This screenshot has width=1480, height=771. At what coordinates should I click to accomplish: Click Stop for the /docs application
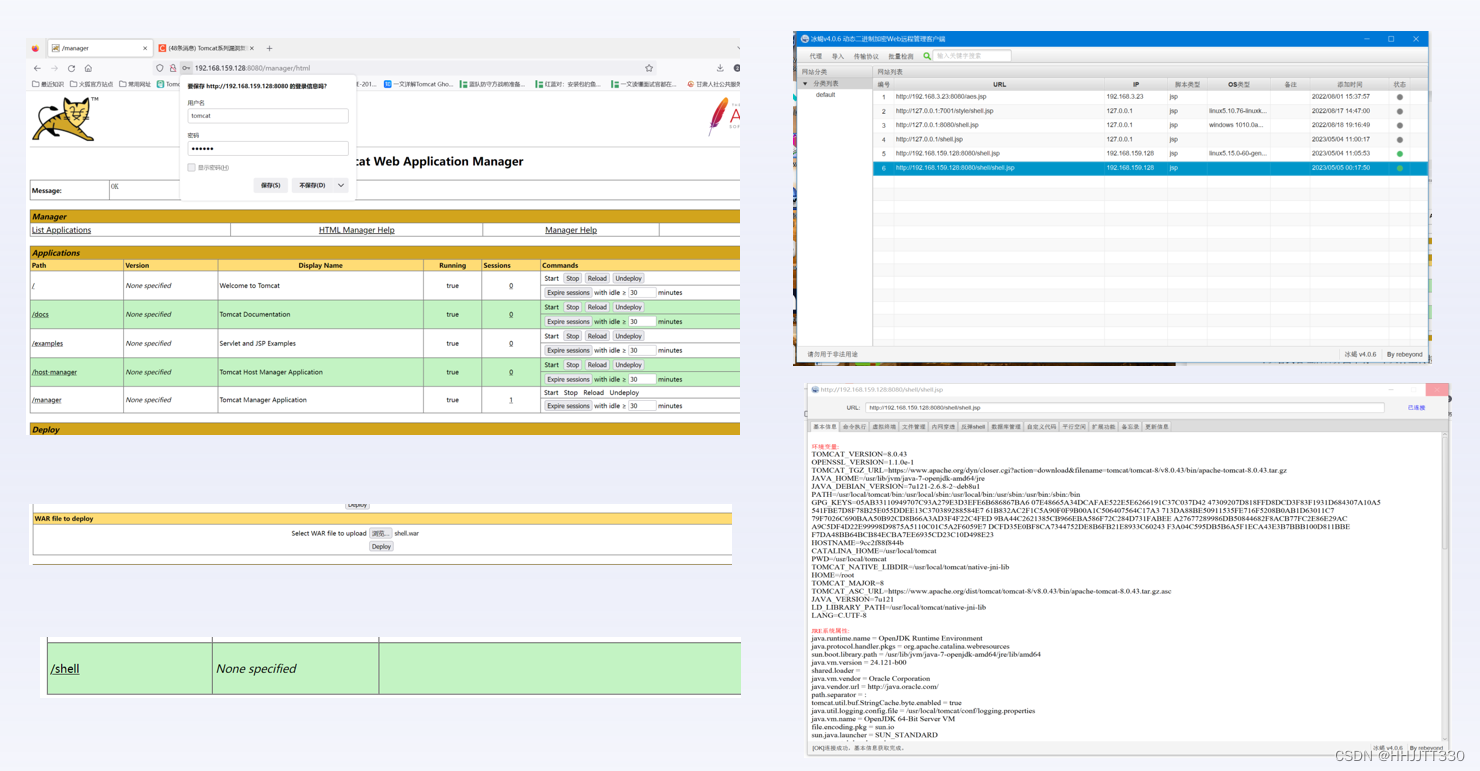pyautogui.click(x=572, y=307)
